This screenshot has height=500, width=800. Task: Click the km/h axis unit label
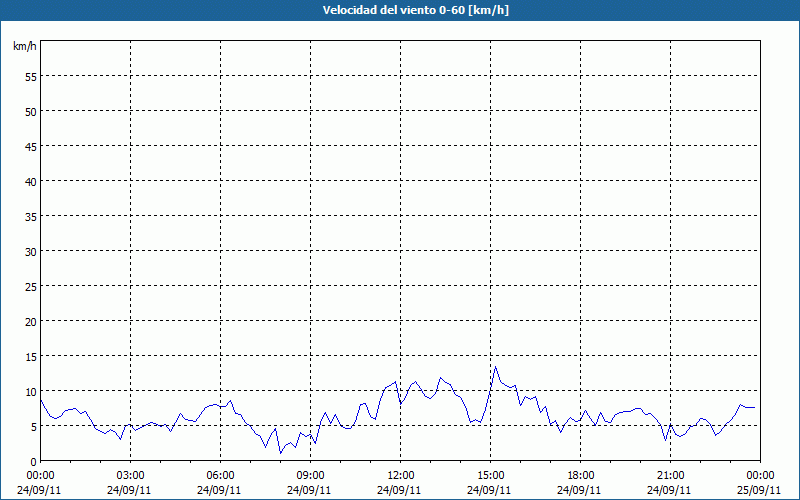[24, 46]
